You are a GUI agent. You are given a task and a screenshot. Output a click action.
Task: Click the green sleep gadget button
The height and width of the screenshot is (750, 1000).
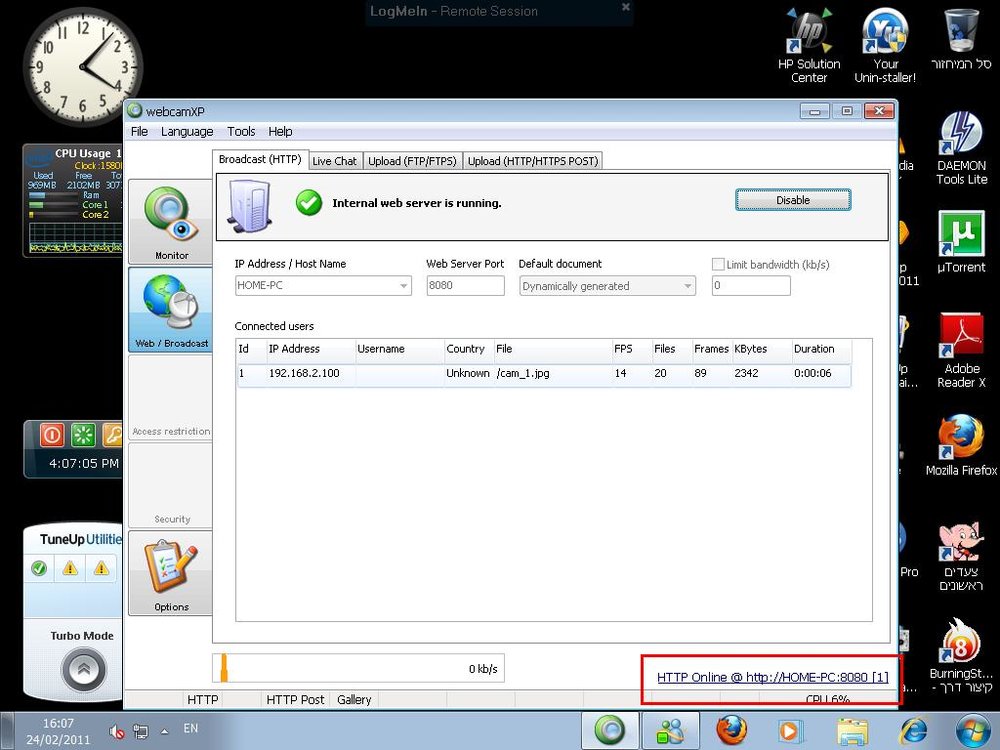[x=83, y=435]
